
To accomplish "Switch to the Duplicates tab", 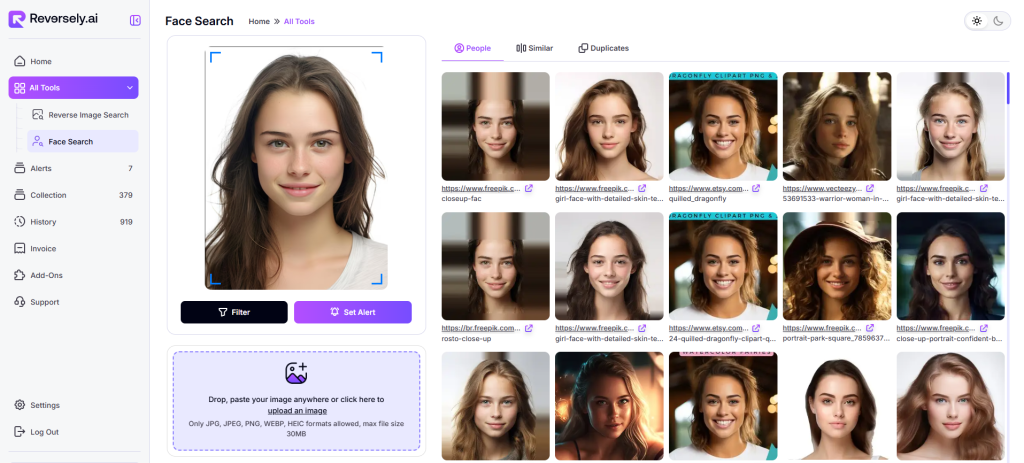I will pyautogui.click(x=603, y=48).
